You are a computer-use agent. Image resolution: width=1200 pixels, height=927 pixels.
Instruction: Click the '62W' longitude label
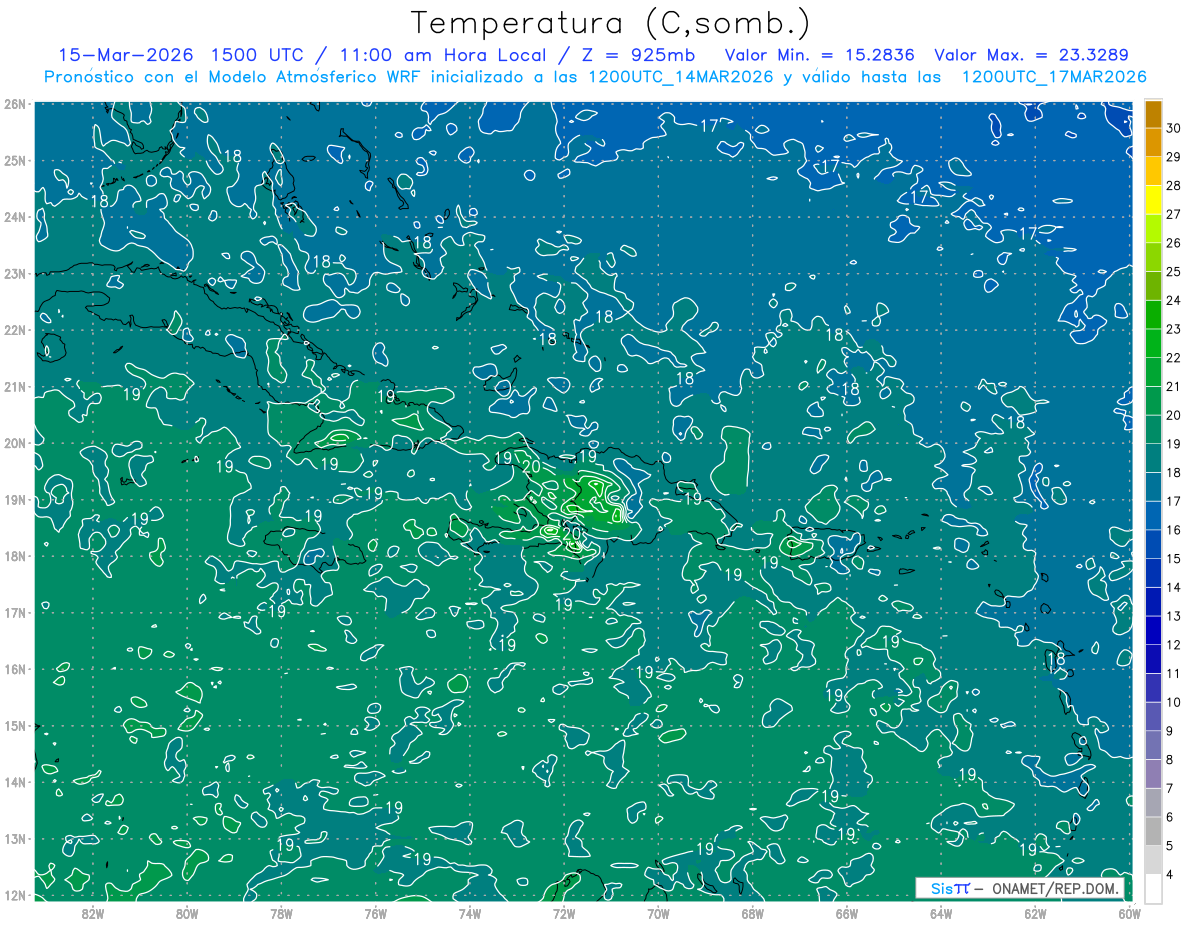click(x=1036, y=913)
